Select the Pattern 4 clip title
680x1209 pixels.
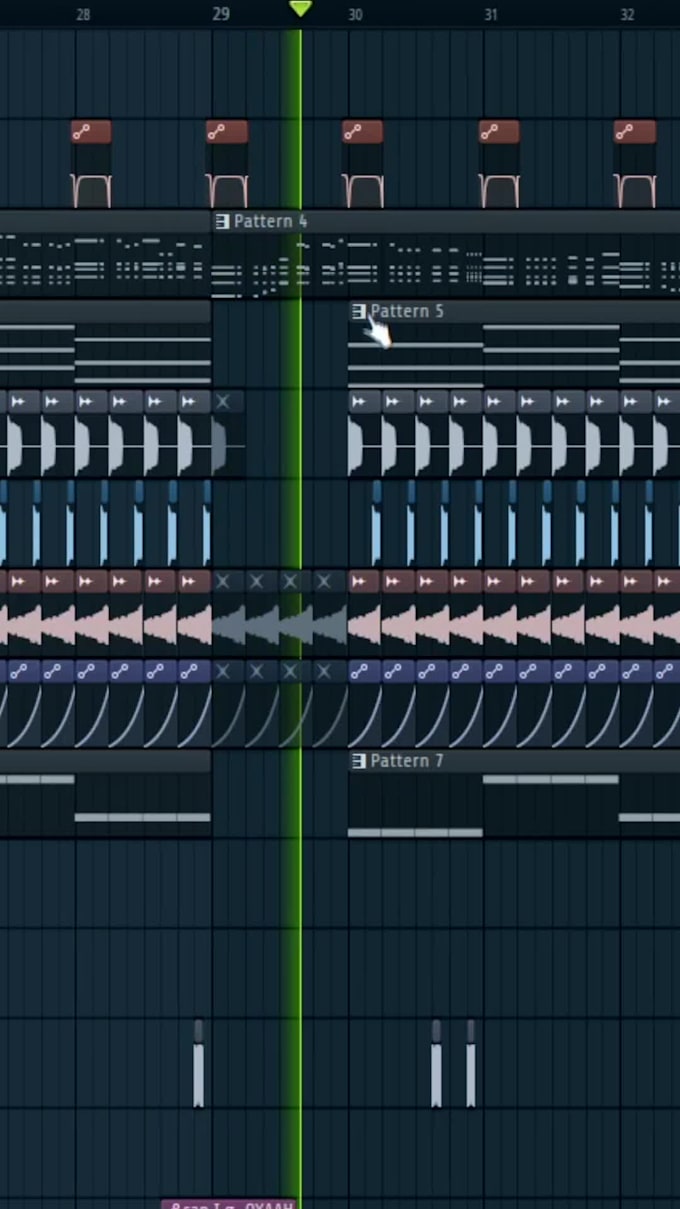point(270,221)
